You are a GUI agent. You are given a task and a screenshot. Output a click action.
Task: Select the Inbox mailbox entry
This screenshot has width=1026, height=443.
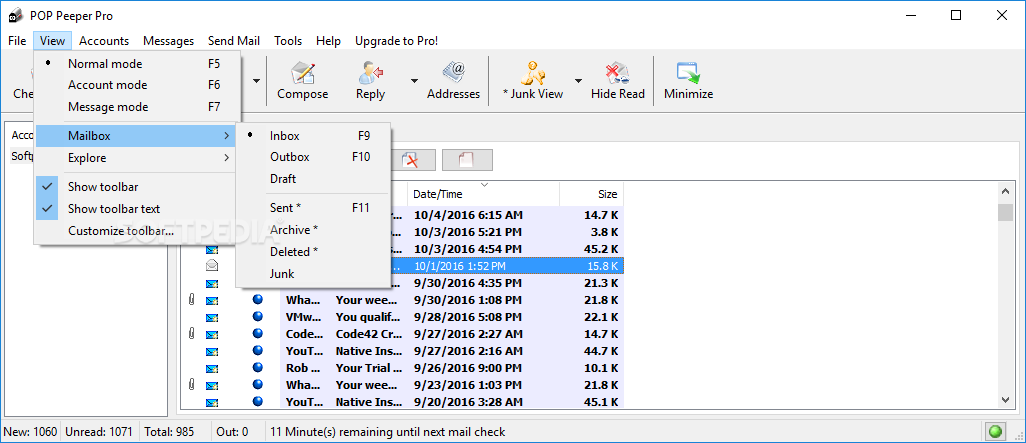pyautogui.click(x=313, y=136)
